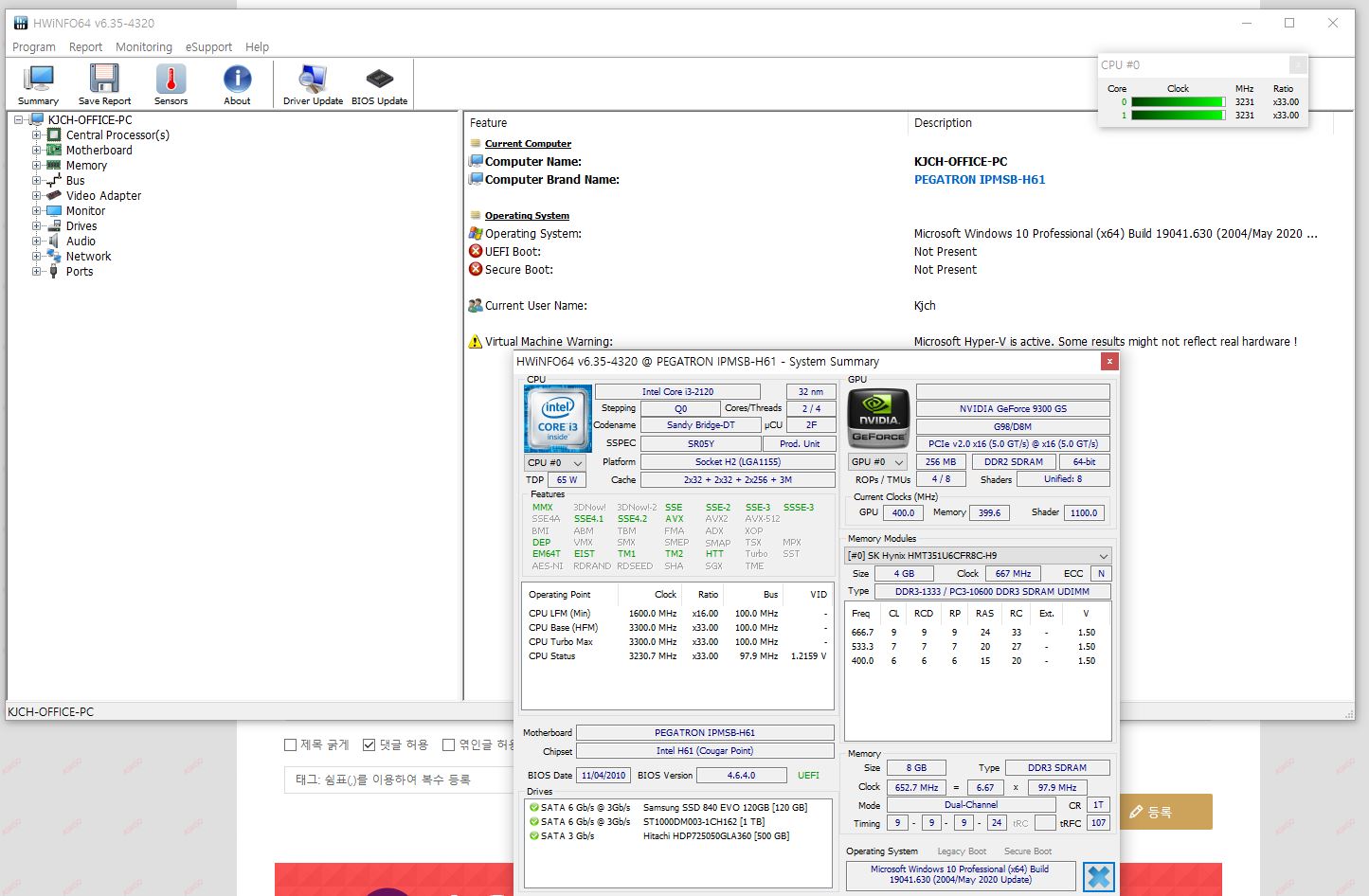
Task: Click the CPU Status operating point row
Action: (677, 655)
